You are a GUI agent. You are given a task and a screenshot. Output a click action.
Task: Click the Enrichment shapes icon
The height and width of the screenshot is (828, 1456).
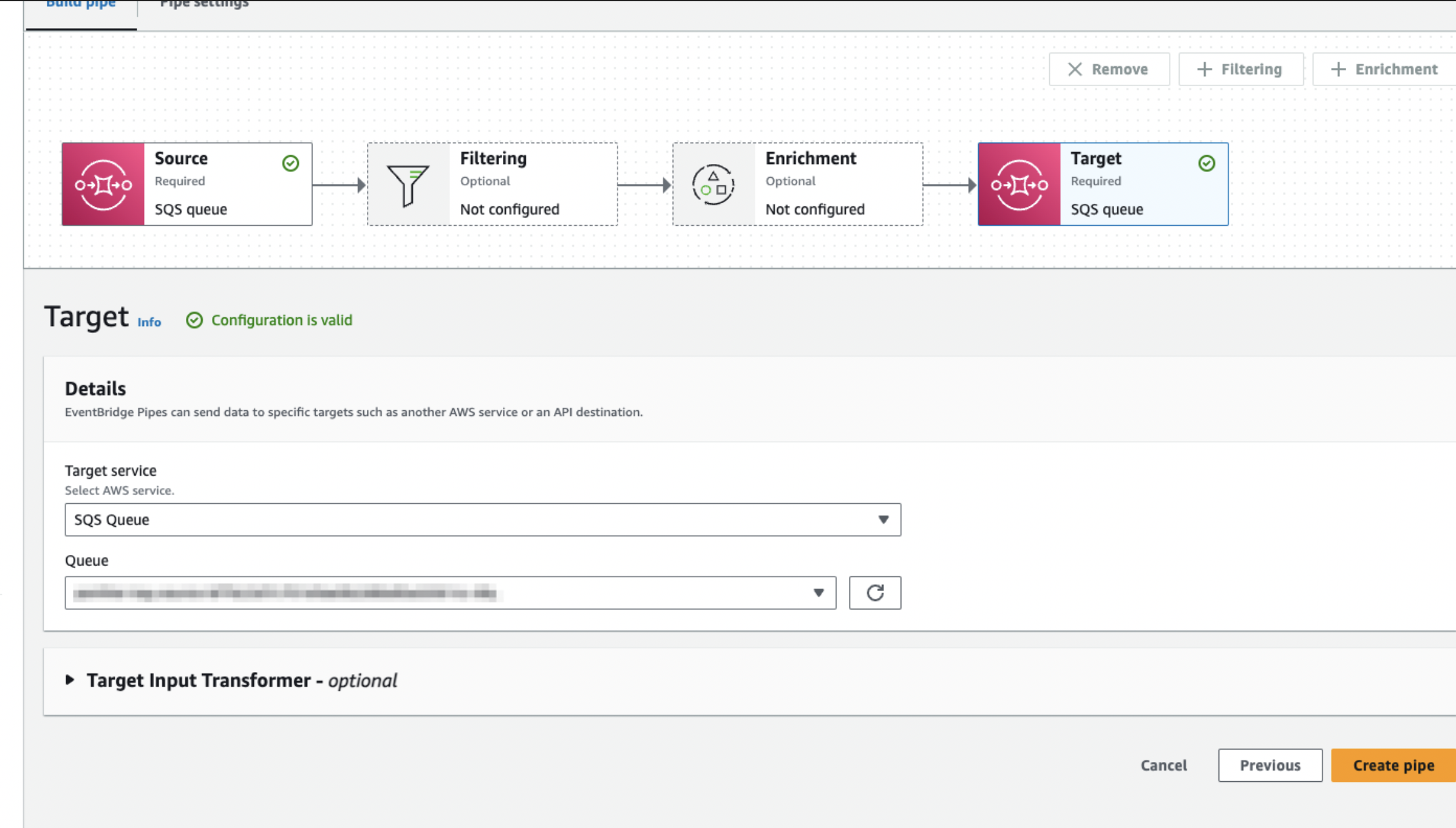point(713,185)
